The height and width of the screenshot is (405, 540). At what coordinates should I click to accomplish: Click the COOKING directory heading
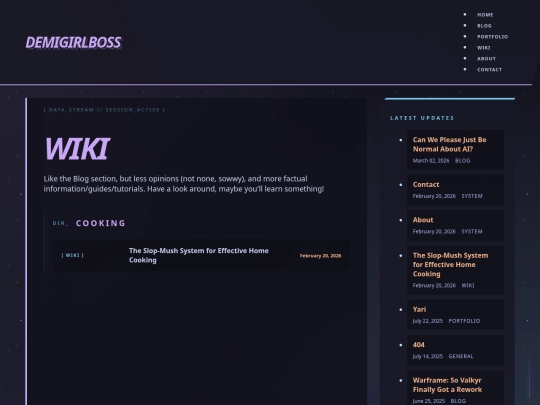click(101, 223)
